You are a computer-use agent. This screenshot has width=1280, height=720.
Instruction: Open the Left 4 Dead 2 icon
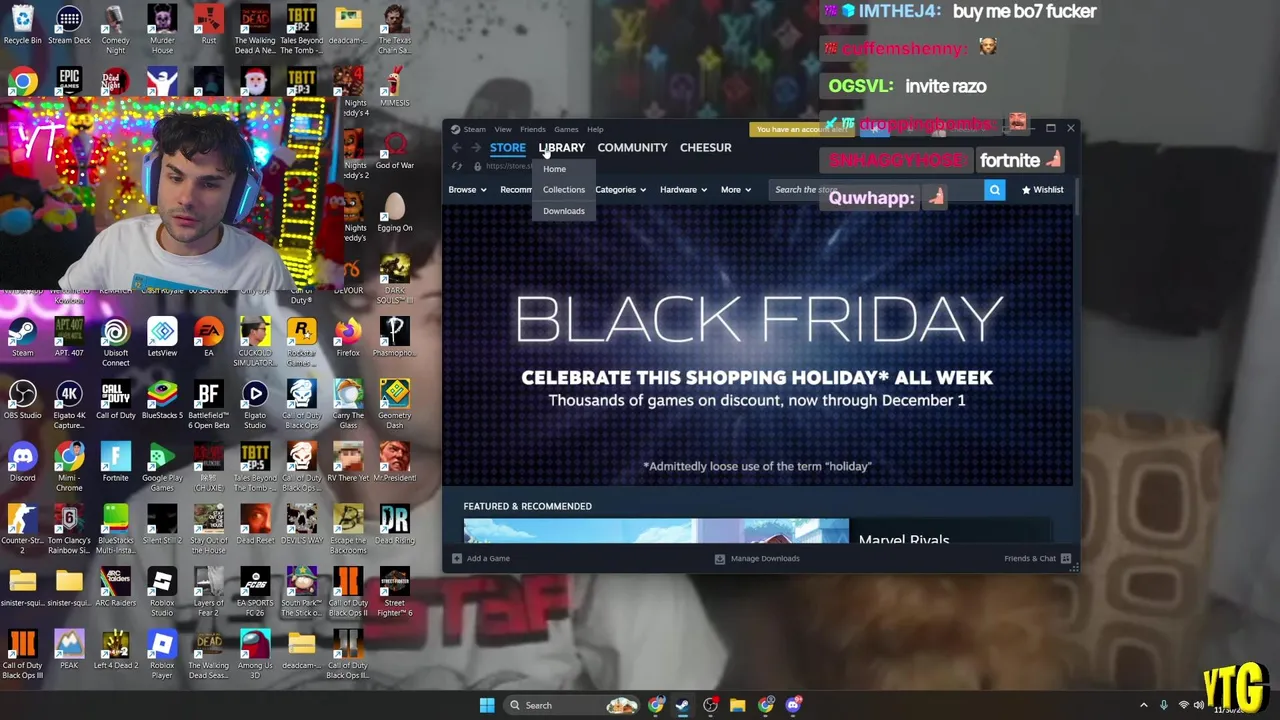(x=115, y=650)
